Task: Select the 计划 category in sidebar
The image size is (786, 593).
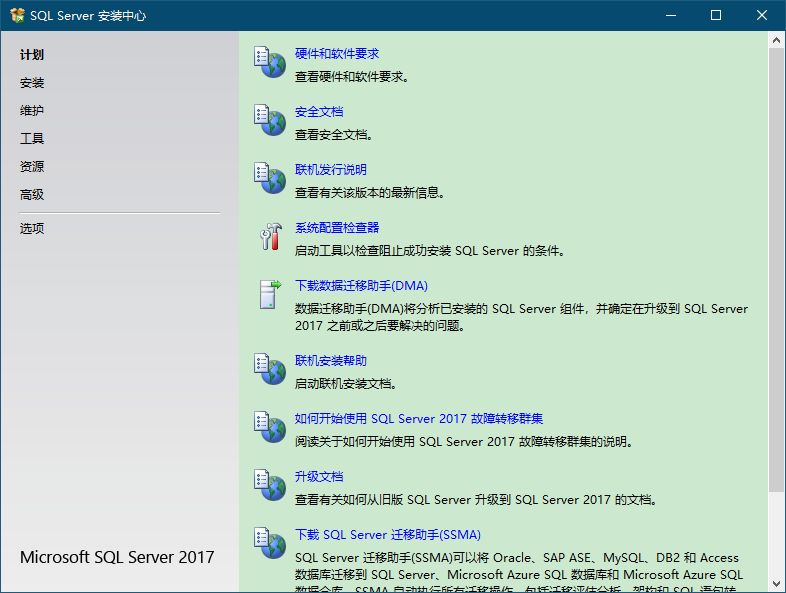Action: coord(32,55)
